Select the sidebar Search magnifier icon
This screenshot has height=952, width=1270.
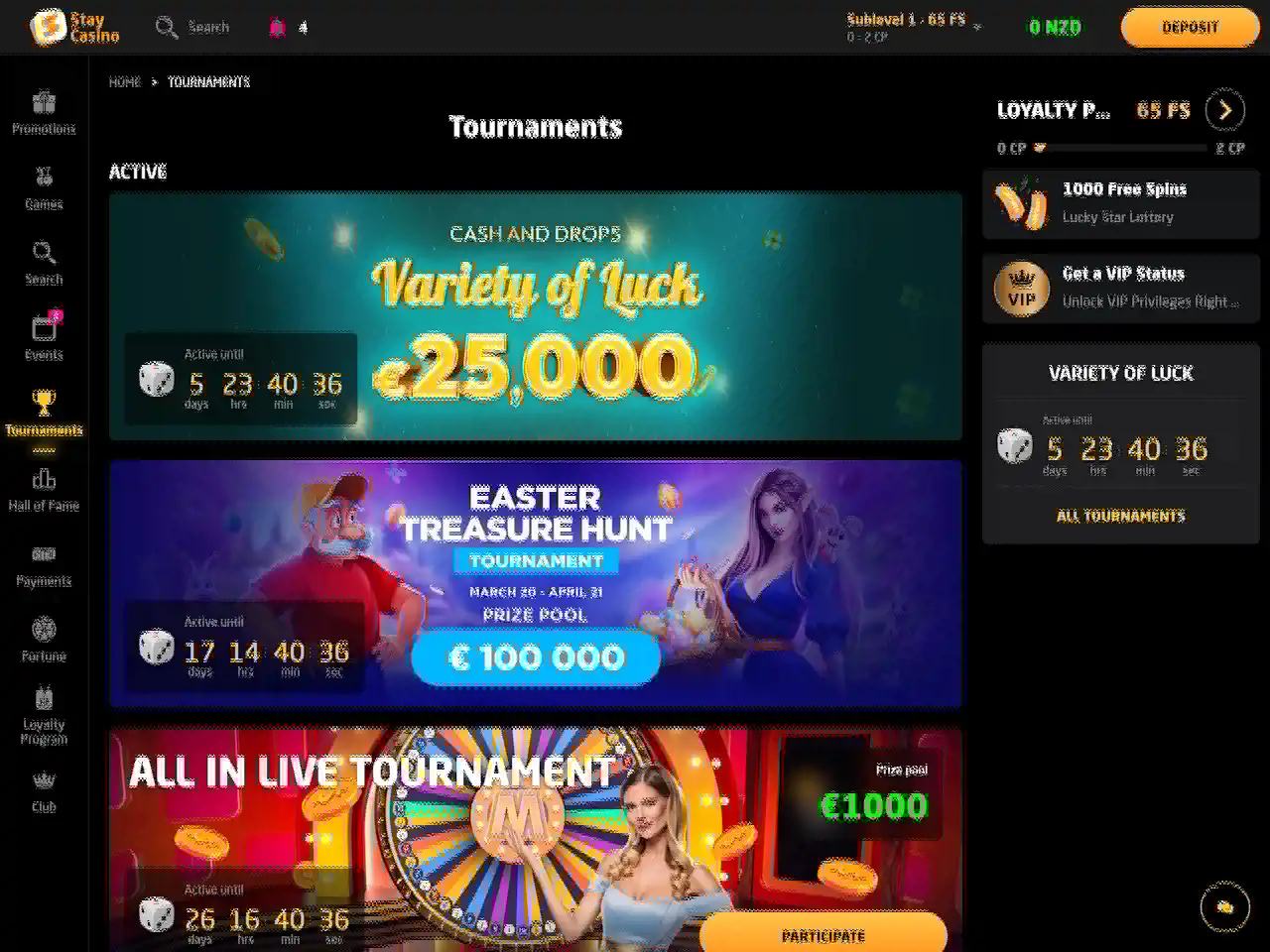coord(44,253)
